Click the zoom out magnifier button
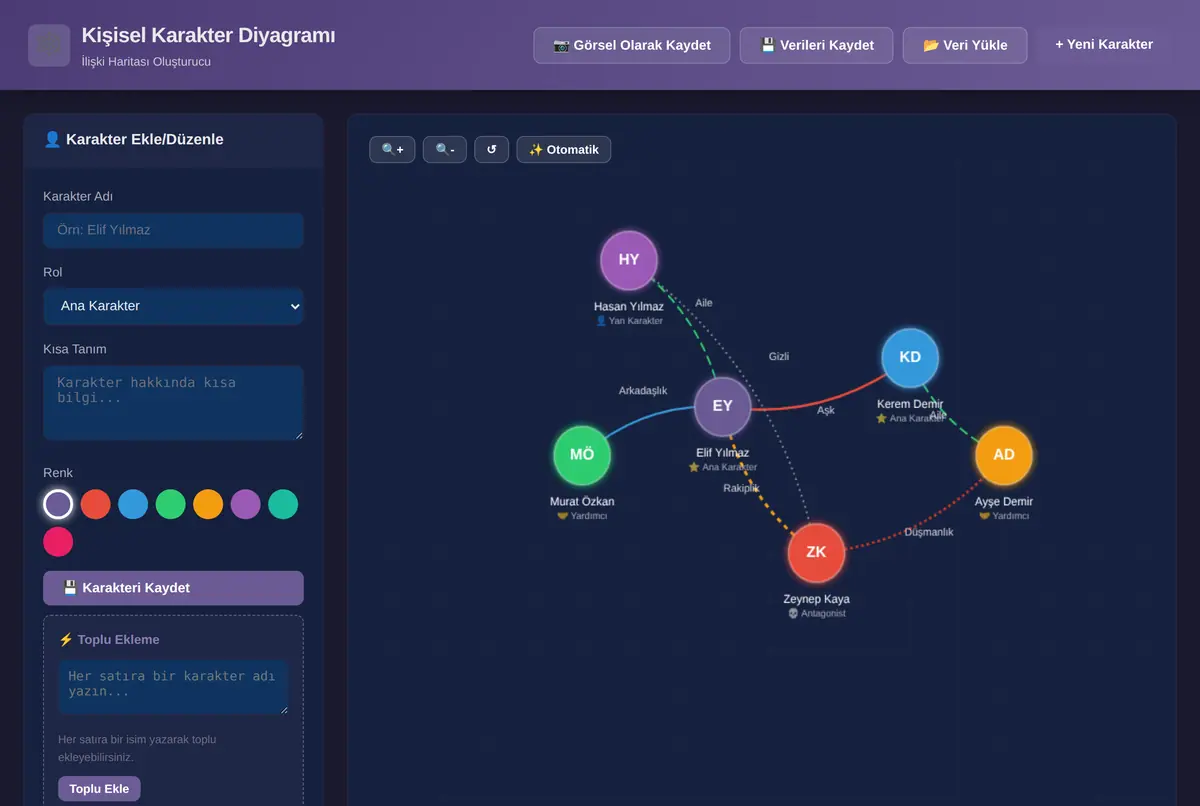The width and height of the screenshot is (1200, 806). coord(445,150)
